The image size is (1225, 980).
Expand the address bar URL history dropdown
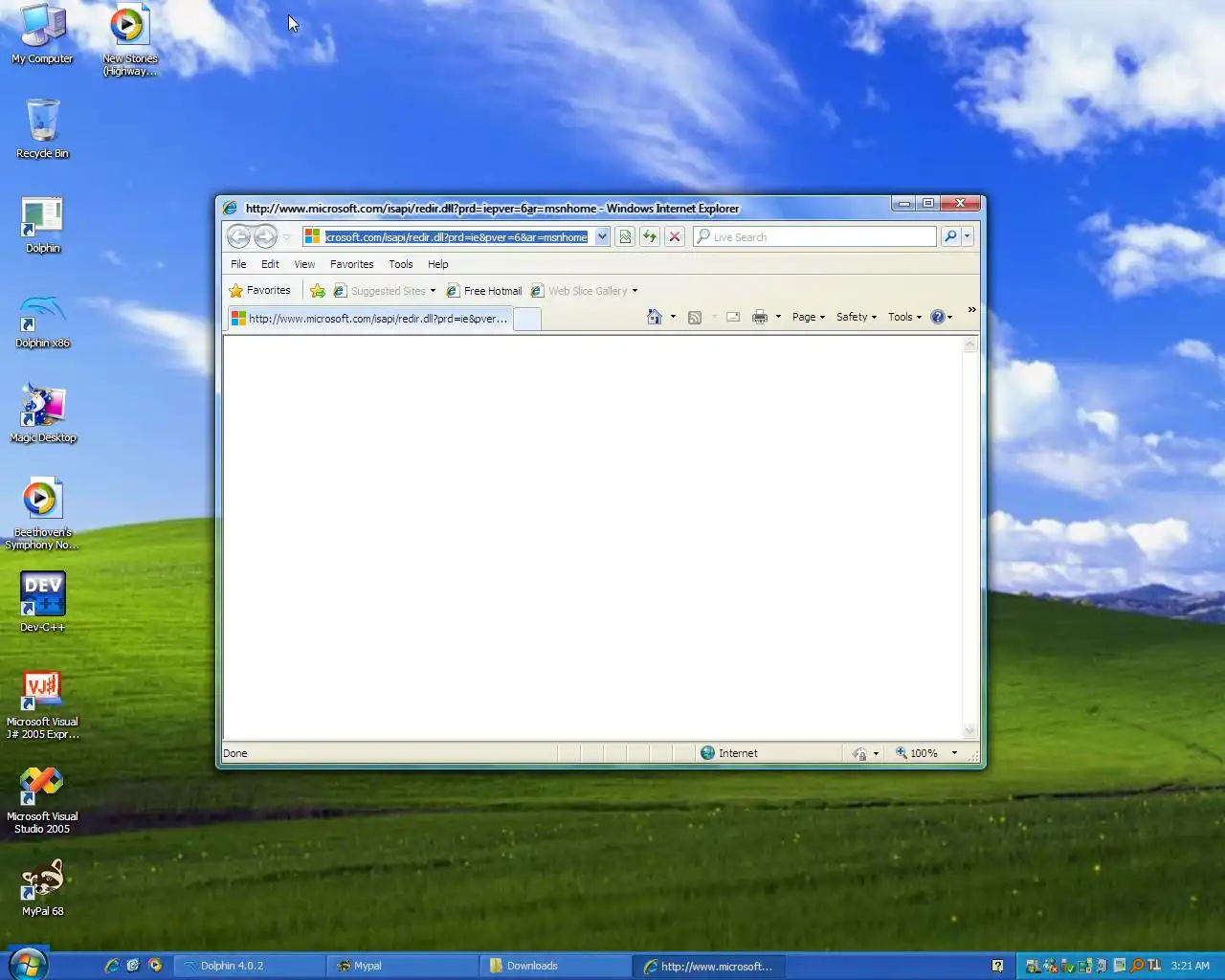coord(602,236)
